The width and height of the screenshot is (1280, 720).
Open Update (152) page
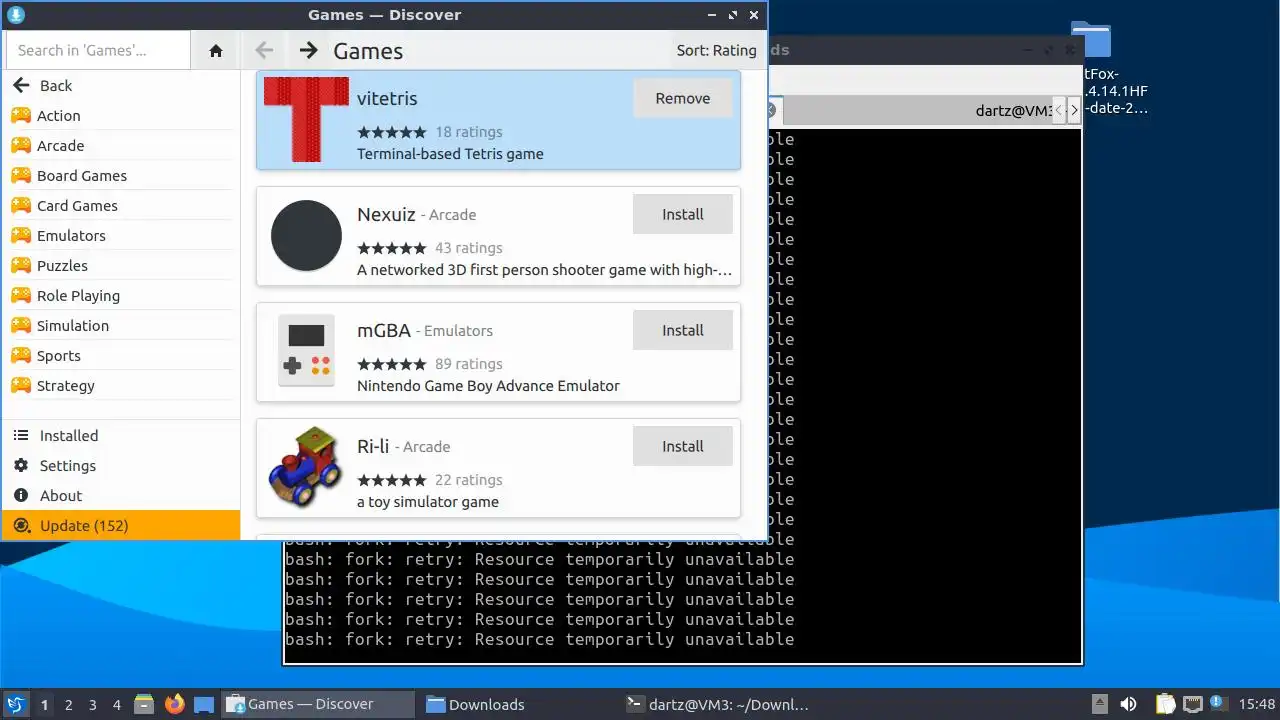pyautogui.click(x=121, y=525)
